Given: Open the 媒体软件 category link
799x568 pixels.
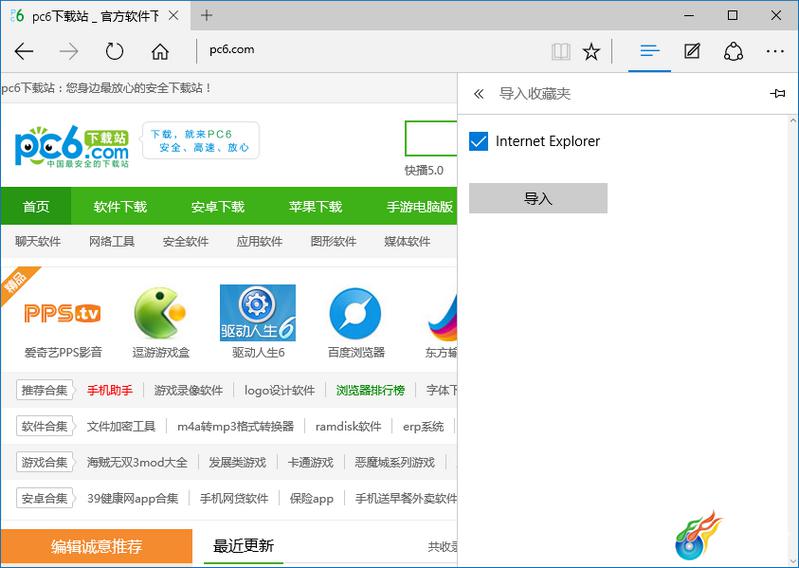Looking at the screenshot, I should [x=407, y=241].
